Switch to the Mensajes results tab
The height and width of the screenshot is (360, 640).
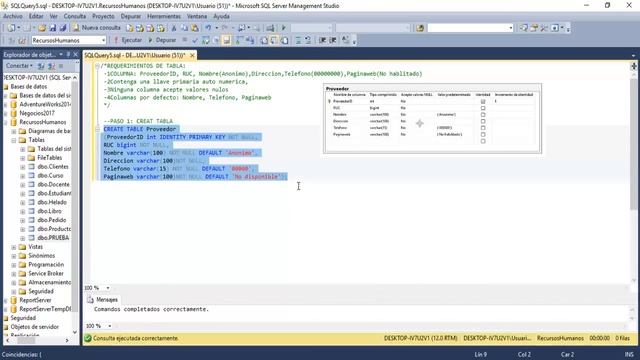[x=103, y=300]
